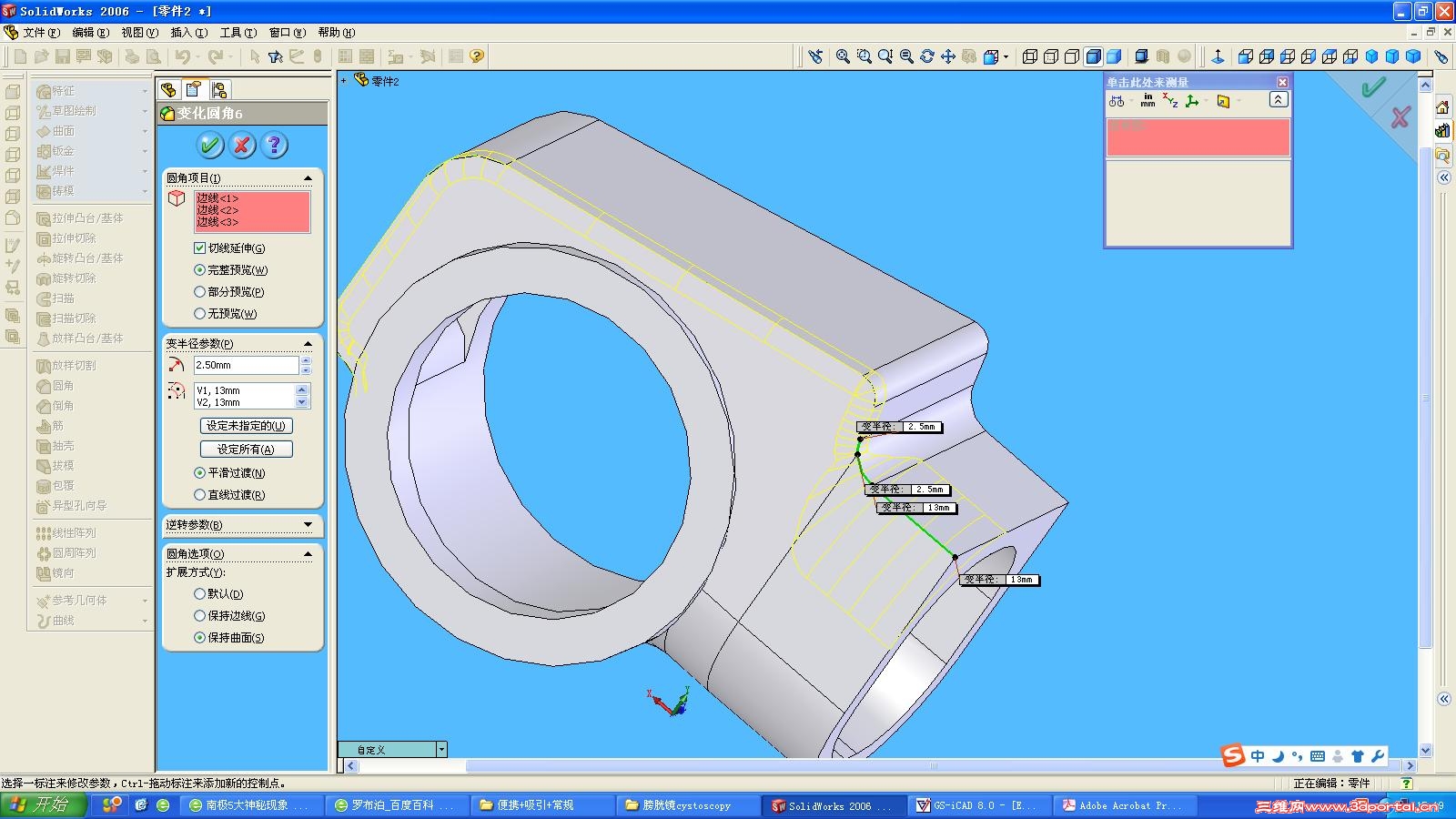Accept with confirmation corner checkmark
This screenshot has height=819, width=1456.
coord(1372,87)
